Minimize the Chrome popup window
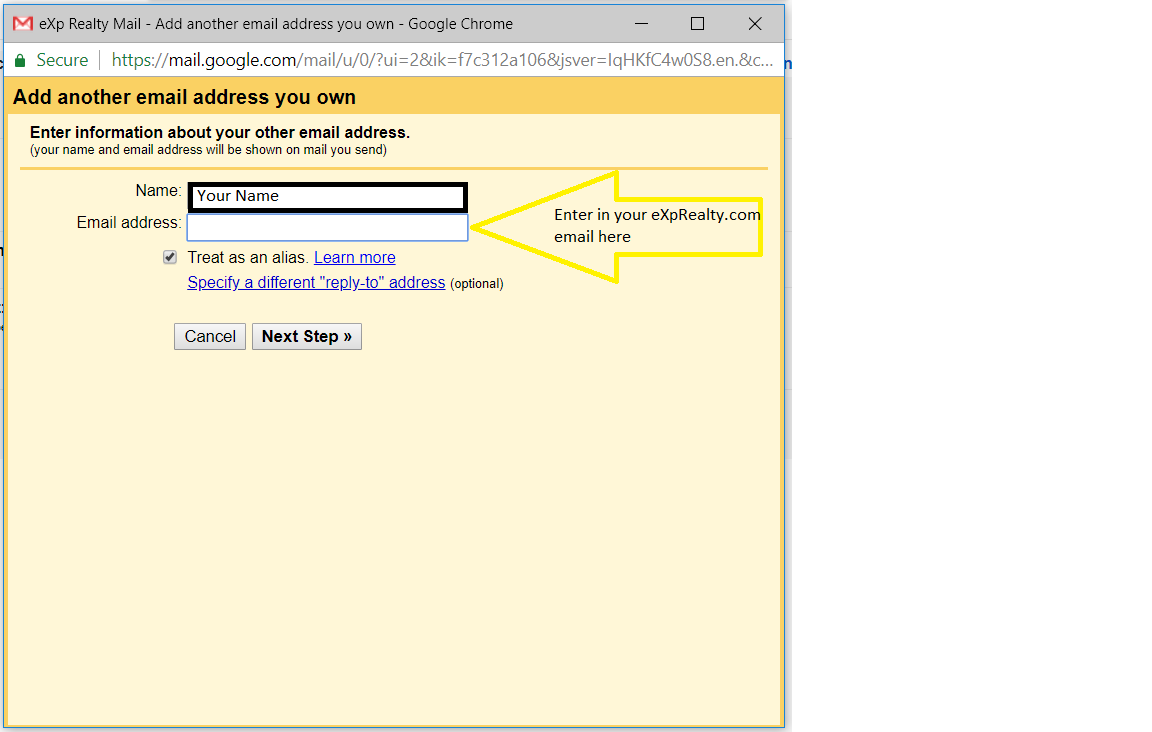This screenshot has width=1152, height=732. point(641,24)
